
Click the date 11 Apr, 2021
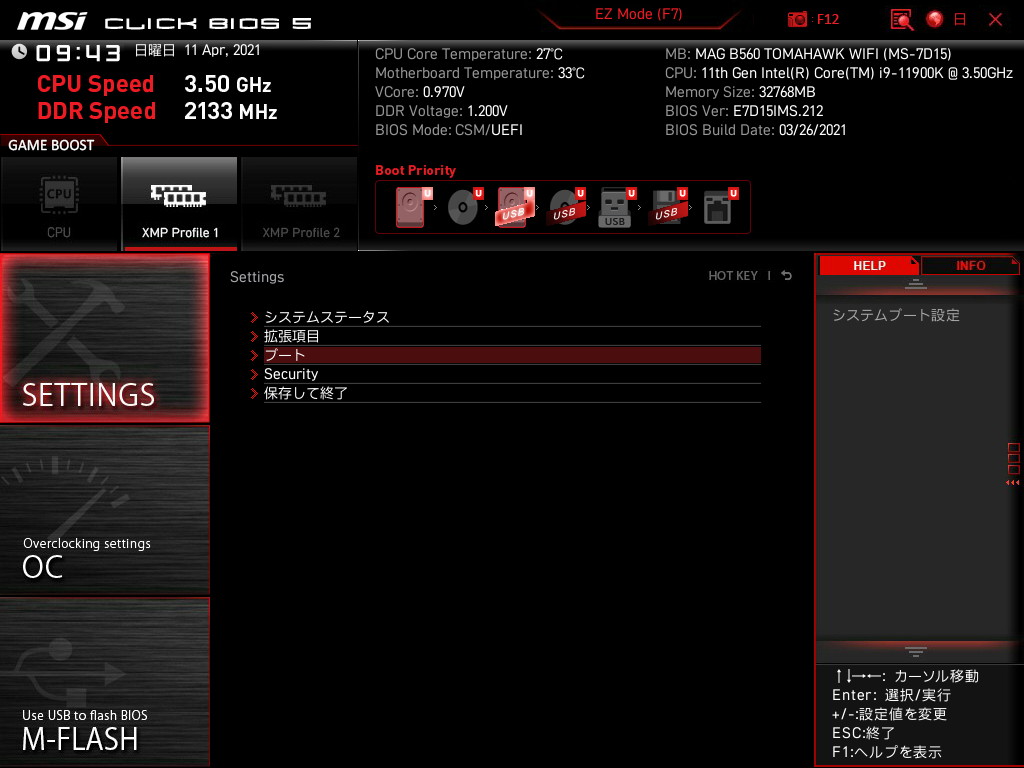(x=222, y=50)
